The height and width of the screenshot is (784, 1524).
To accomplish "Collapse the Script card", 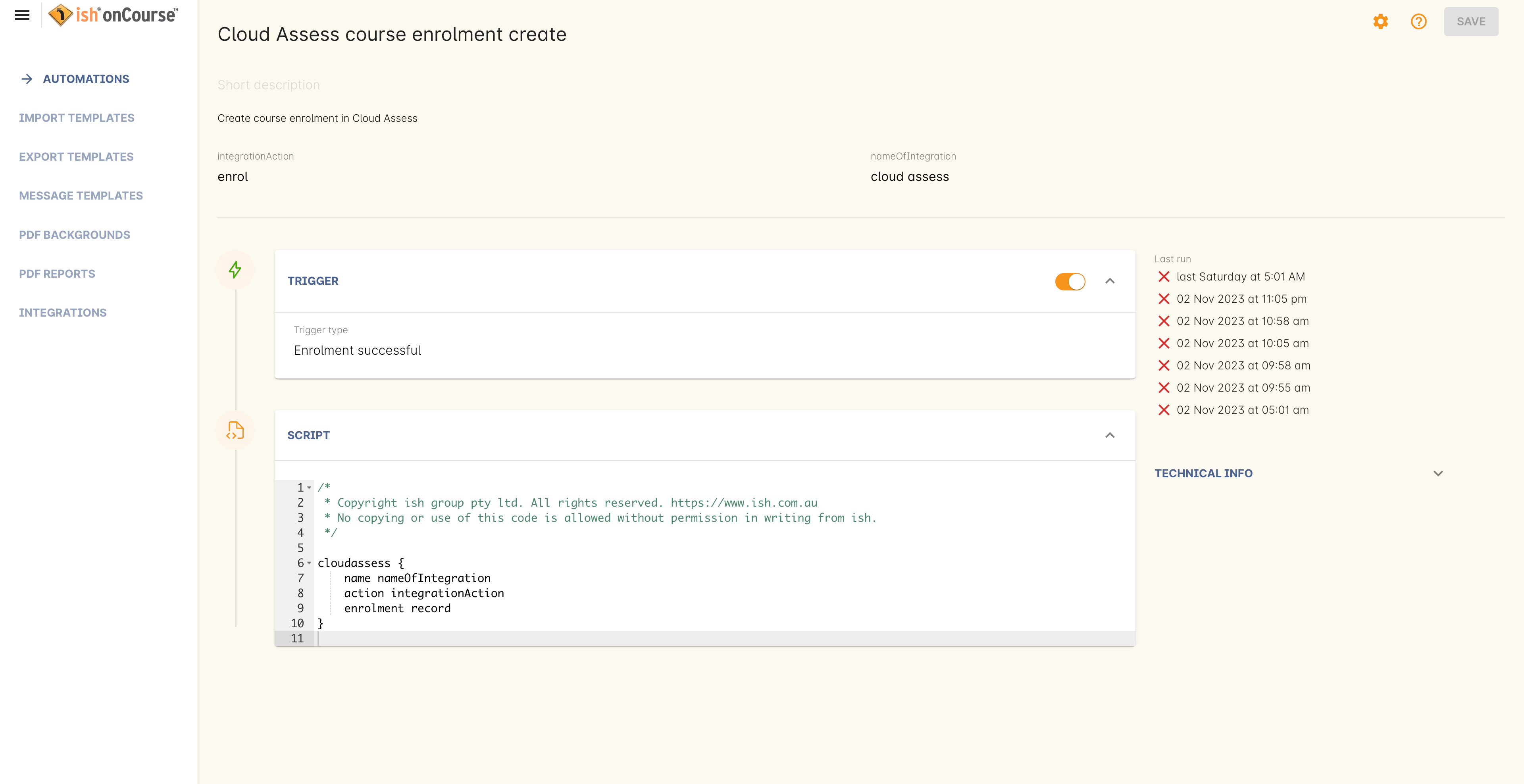I will coord(1110,436).
